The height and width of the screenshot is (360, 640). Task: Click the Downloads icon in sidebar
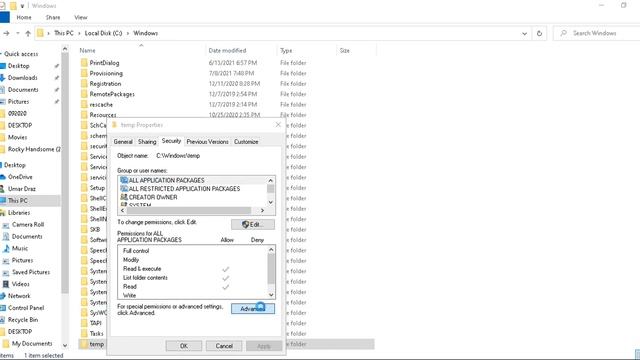[x=2, y=78]
